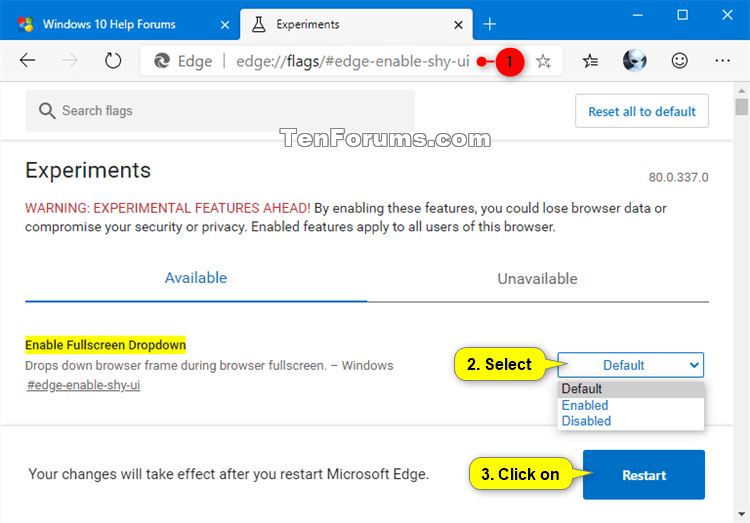Click the Experiments flask tab icon

point(259,24)
